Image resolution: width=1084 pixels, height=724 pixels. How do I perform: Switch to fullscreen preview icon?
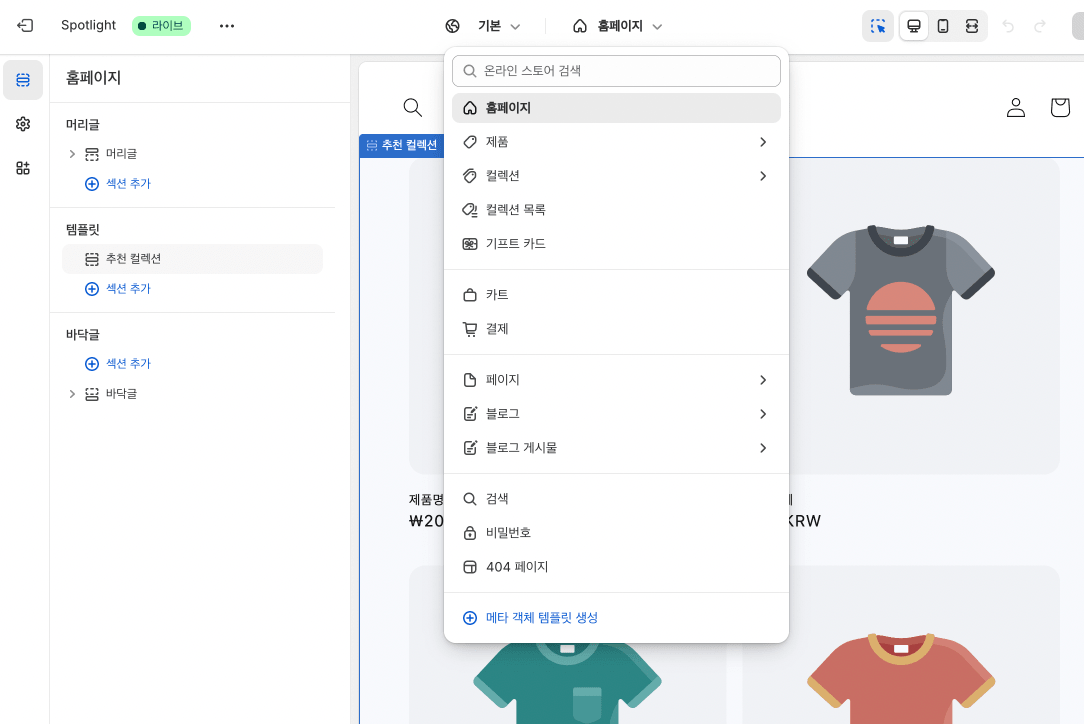(972, 26)
